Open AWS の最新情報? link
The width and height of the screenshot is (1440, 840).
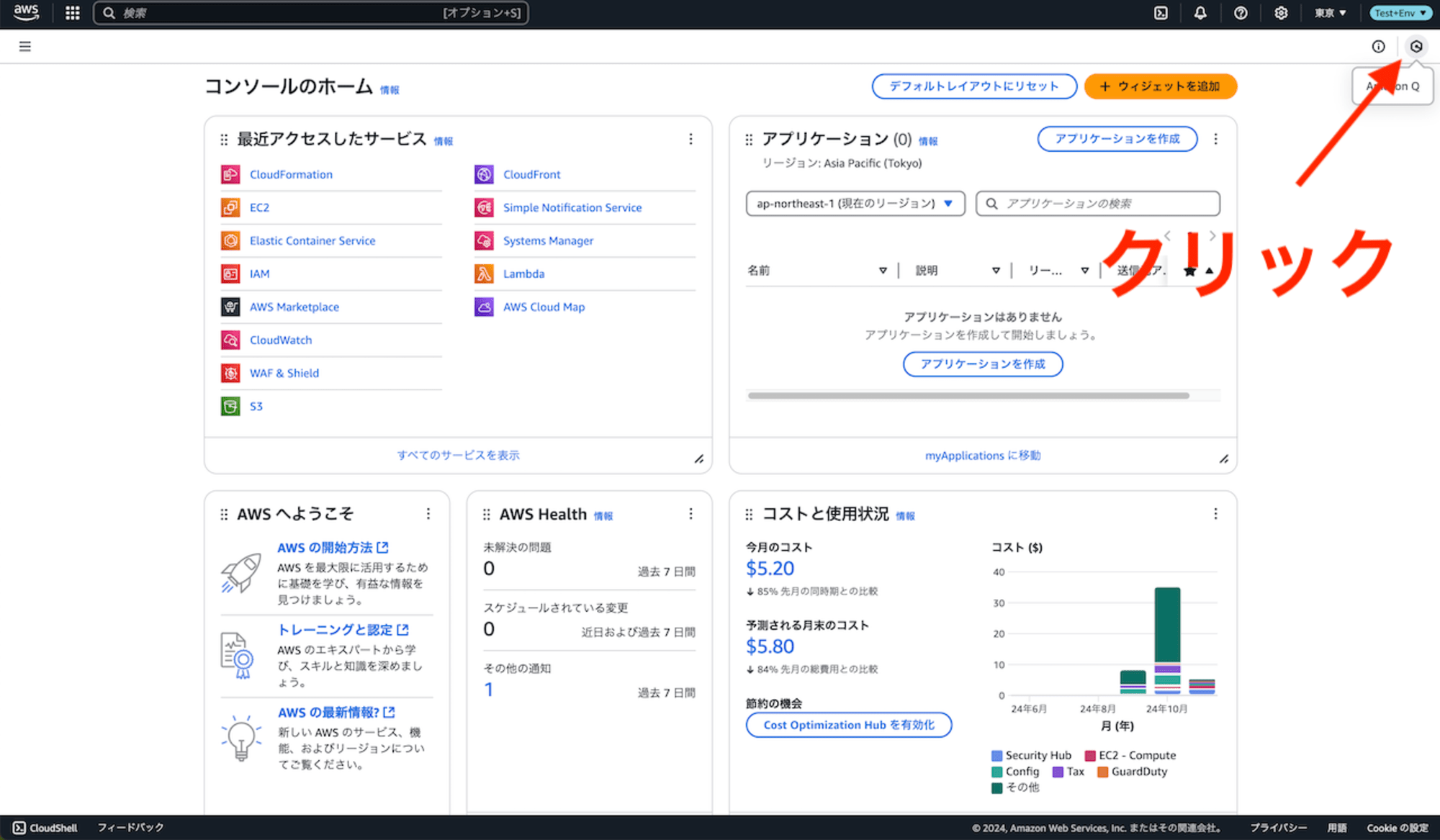click(x=336, y=713)
